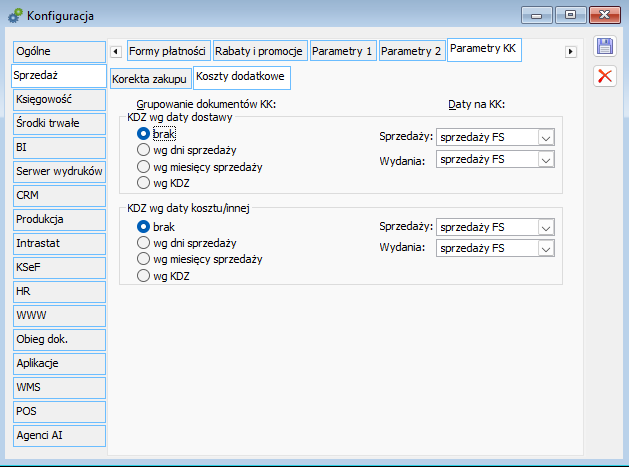The width and height of the screenshot is (629, 467).
Task: Open the Wydania dropdown in KDZ wg daty dostawy
Action: (x=545, y=160)
